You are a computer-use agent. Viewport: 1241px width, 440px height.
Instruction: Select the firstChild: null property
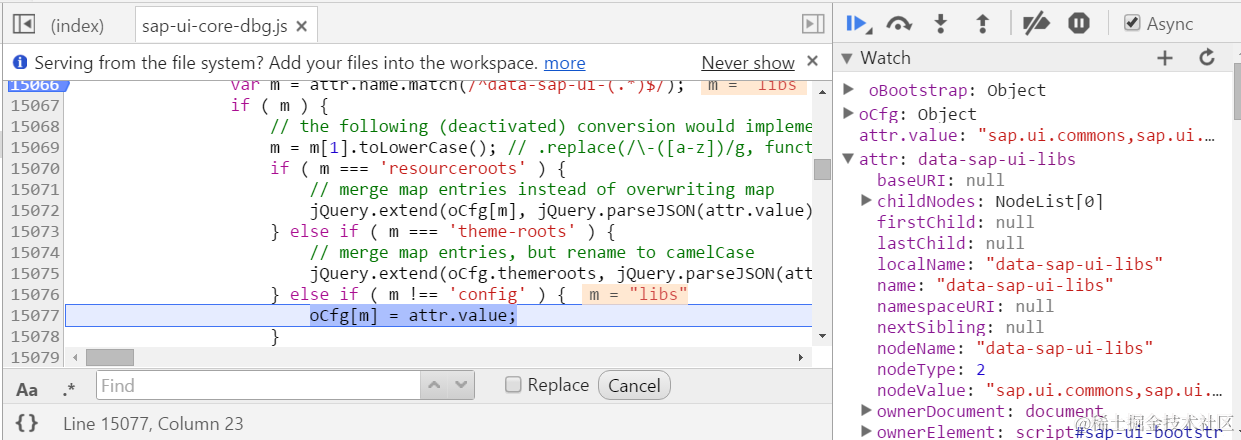coord(955,222)
